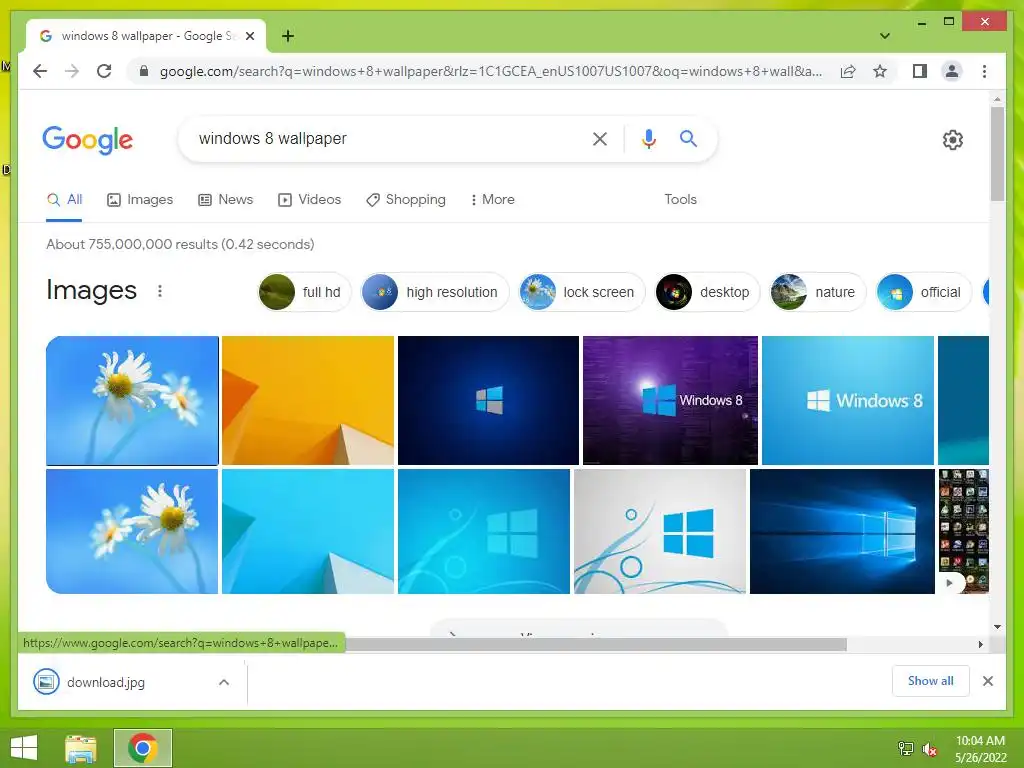Open Chrome's three-dot menu
The image size is (1024, 768).
click(x=984, y=71)
